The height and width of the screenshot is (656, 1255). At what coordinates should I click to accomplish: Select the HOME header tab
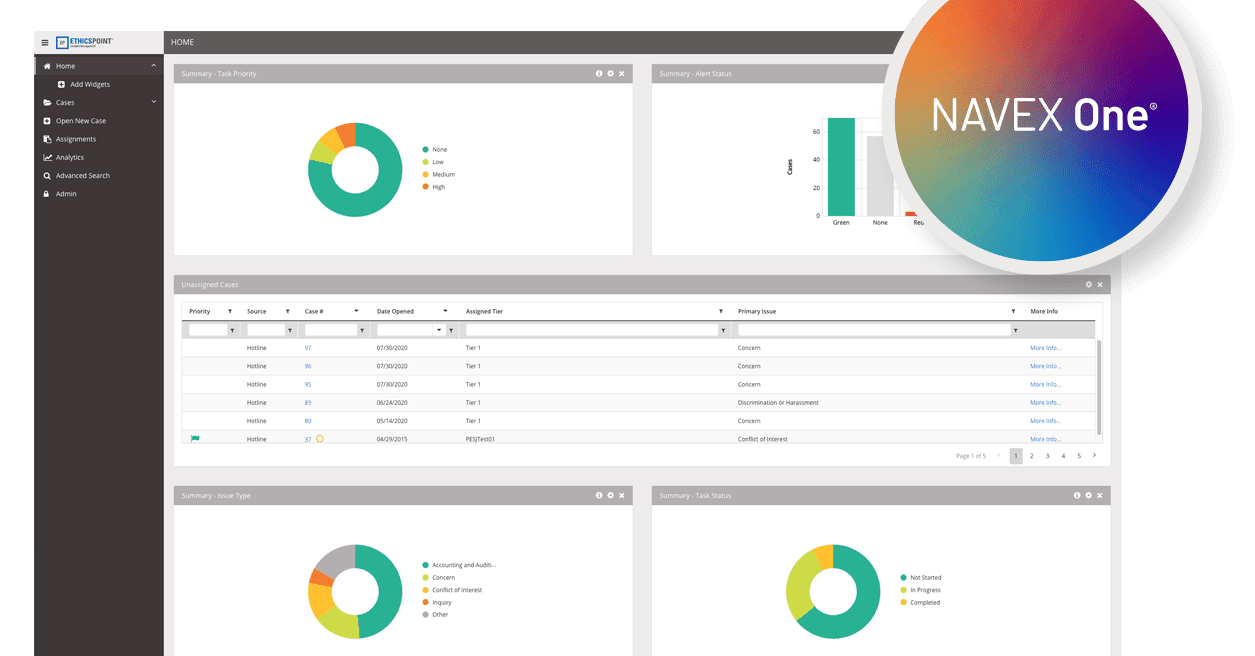tap(182, 42)
